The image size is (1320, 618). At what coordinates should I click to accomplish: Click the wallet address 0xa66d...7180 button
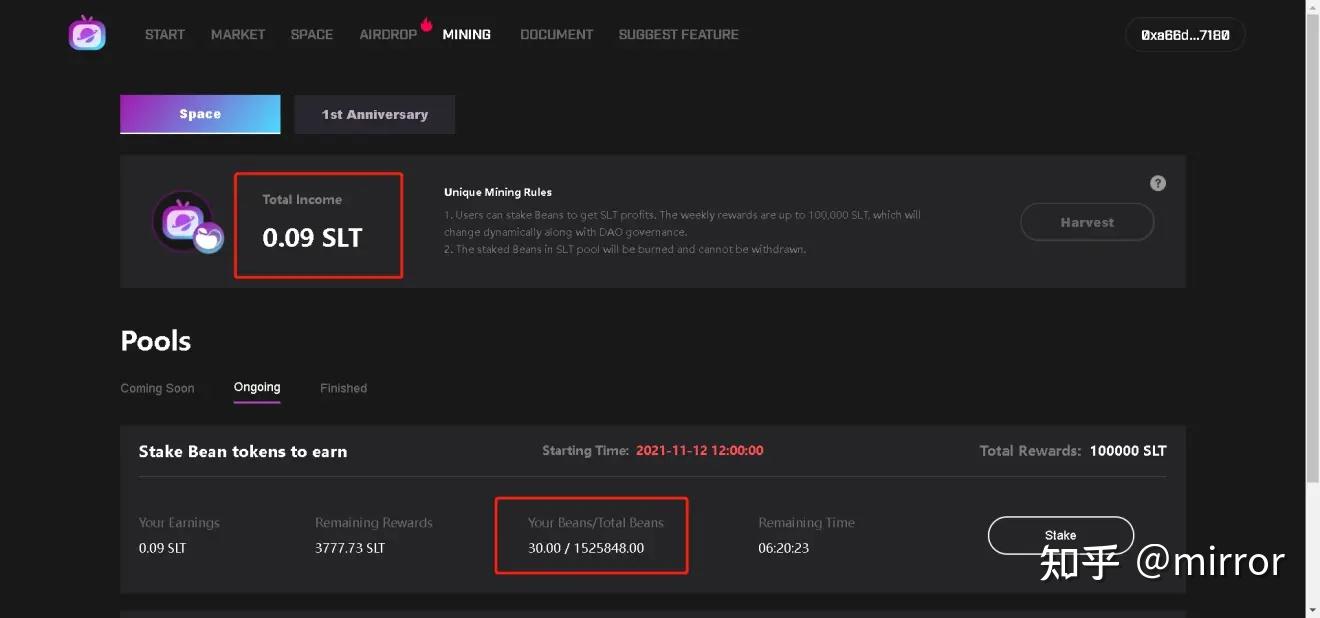pyautogui.click(x=1185, y=35)
